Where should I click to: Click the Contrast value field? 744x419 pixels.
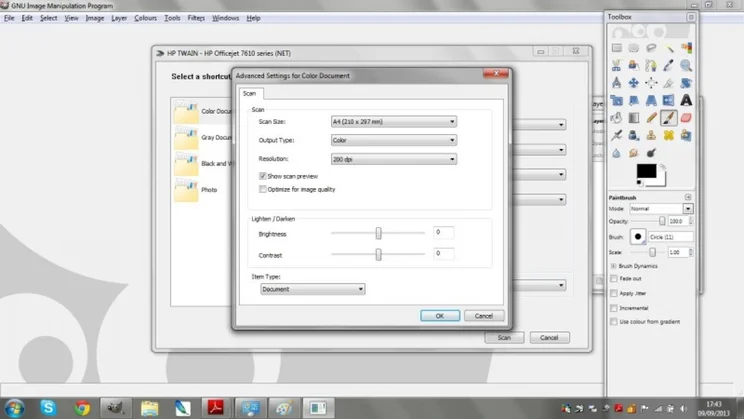tap(443, 254)
